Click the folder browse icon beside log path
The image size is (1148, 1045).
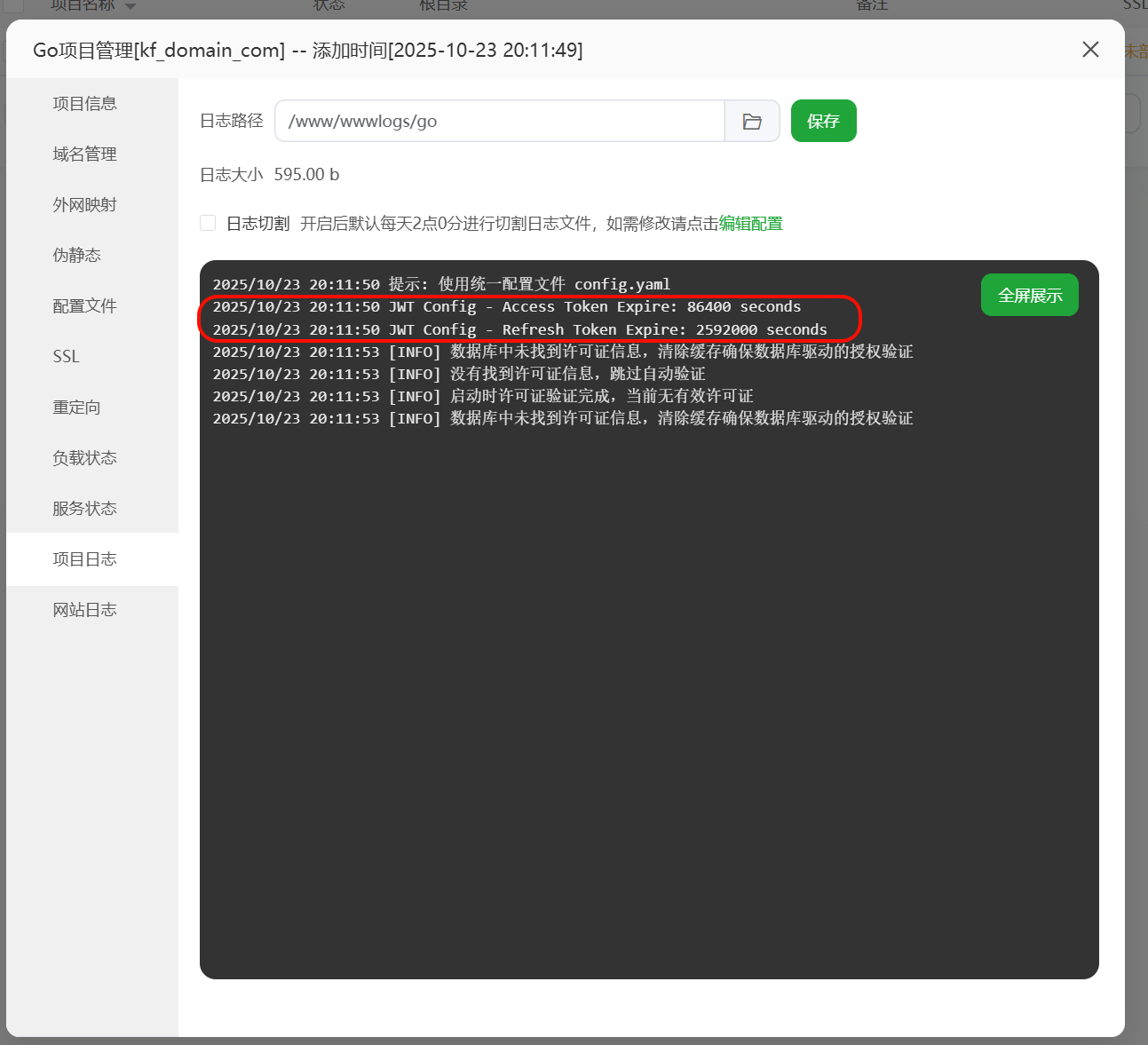point(752,122)
